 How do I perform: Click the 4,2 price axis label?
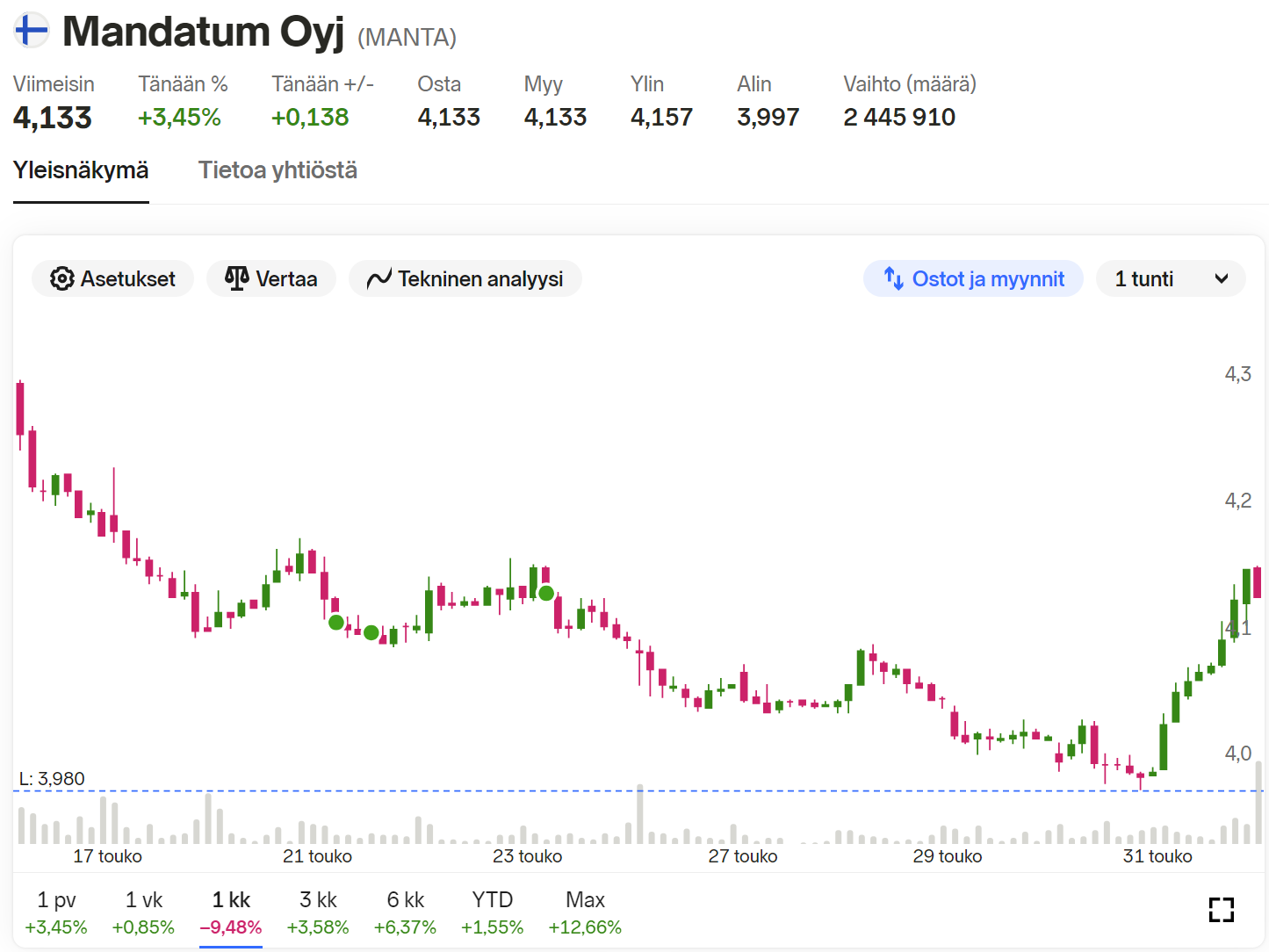pyautogui.click(x=1238, y=501)
